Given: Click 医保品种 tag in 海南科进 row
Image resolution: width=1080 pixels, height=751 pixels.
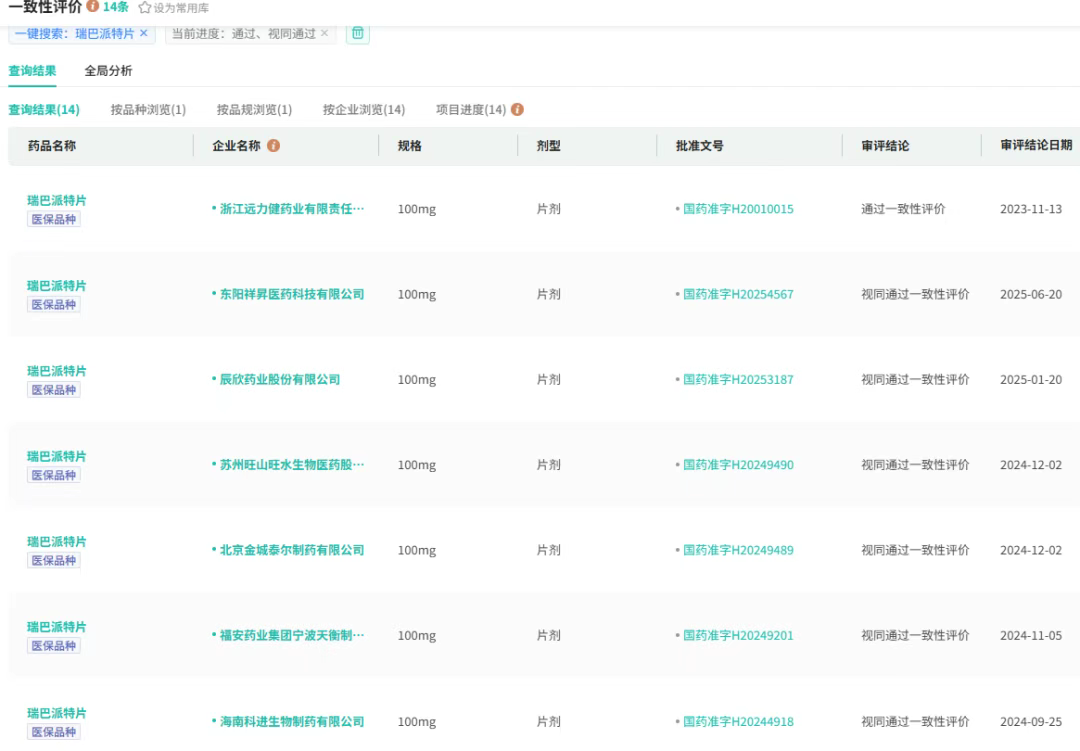Looking at the screenshot, I should 54,732.
